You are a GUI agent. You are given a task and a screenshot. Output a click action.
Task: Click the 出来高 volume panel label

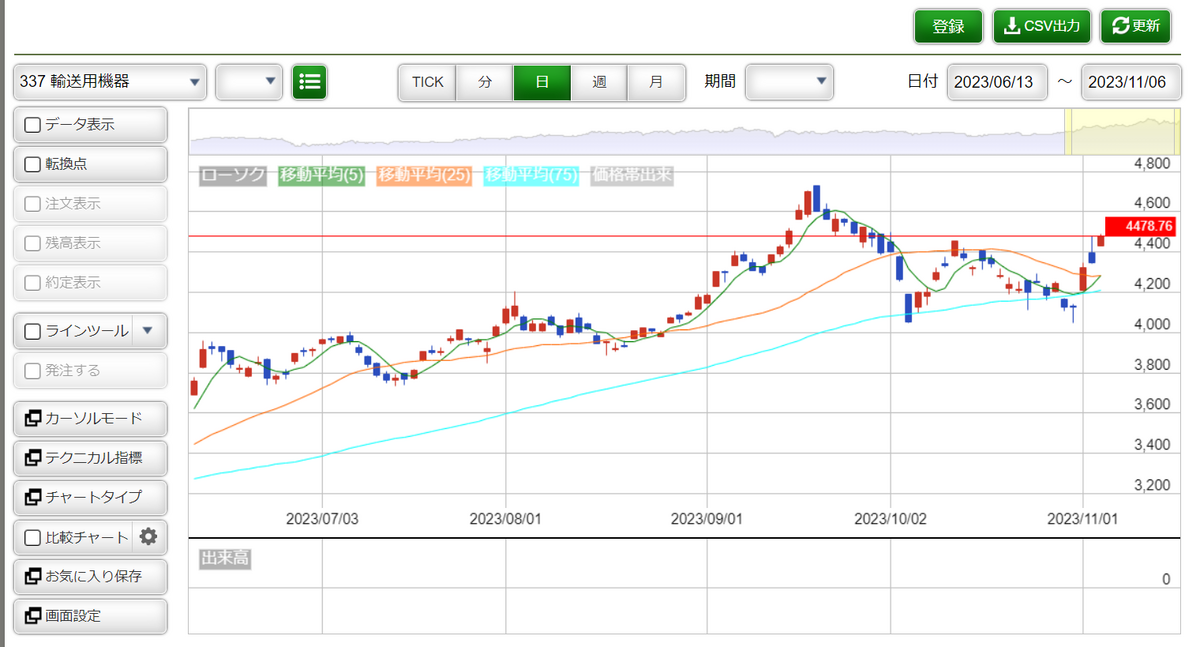(225, 558)
